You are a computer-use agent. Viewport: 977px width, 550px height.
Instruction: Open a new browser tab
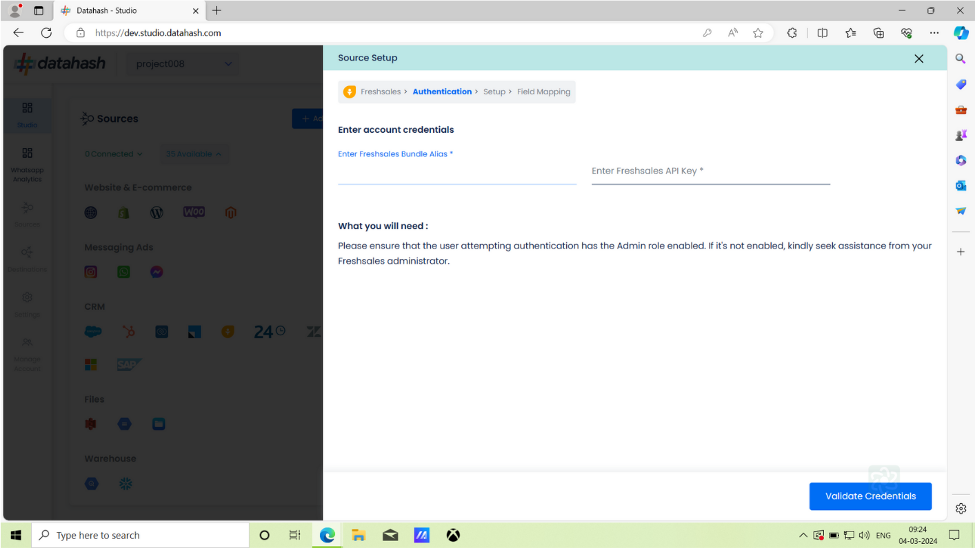217,11
